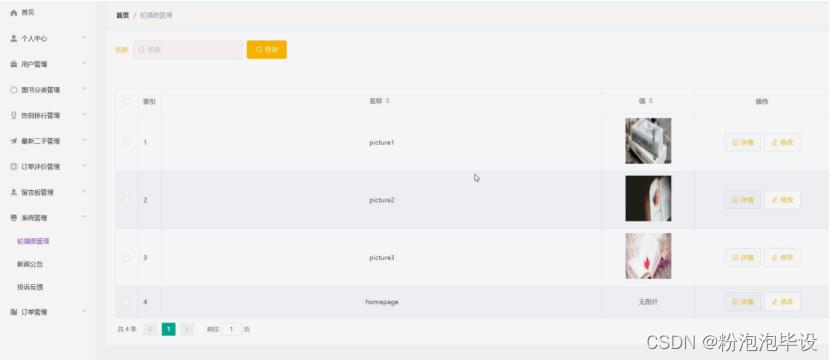Click the 热销排行管理 sidebar icon
The width and height of the screenshot is (833, 361).
point(14,115)
